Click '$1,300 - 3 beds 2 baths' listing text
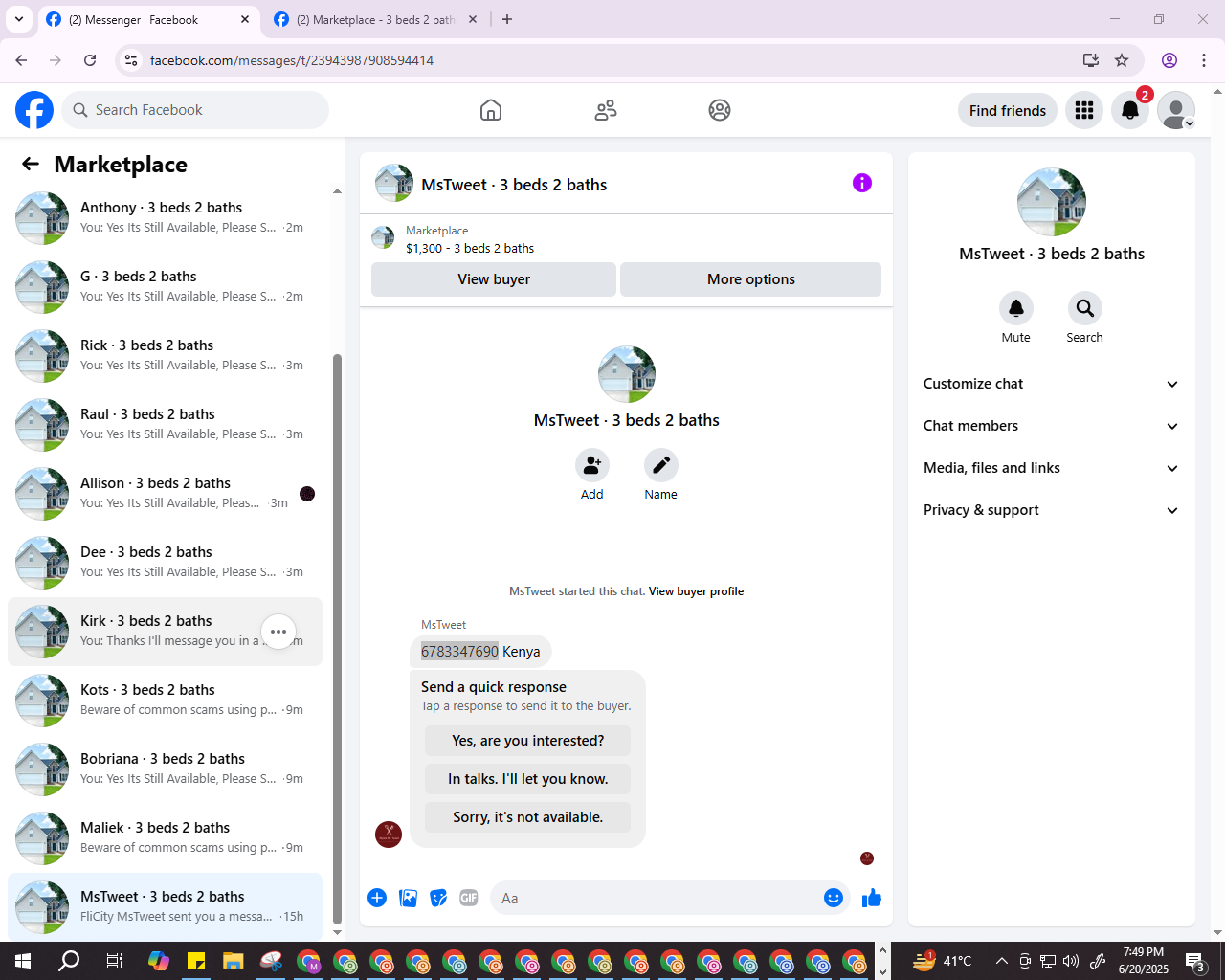The image size is (1225, 980). pos(470,248)
